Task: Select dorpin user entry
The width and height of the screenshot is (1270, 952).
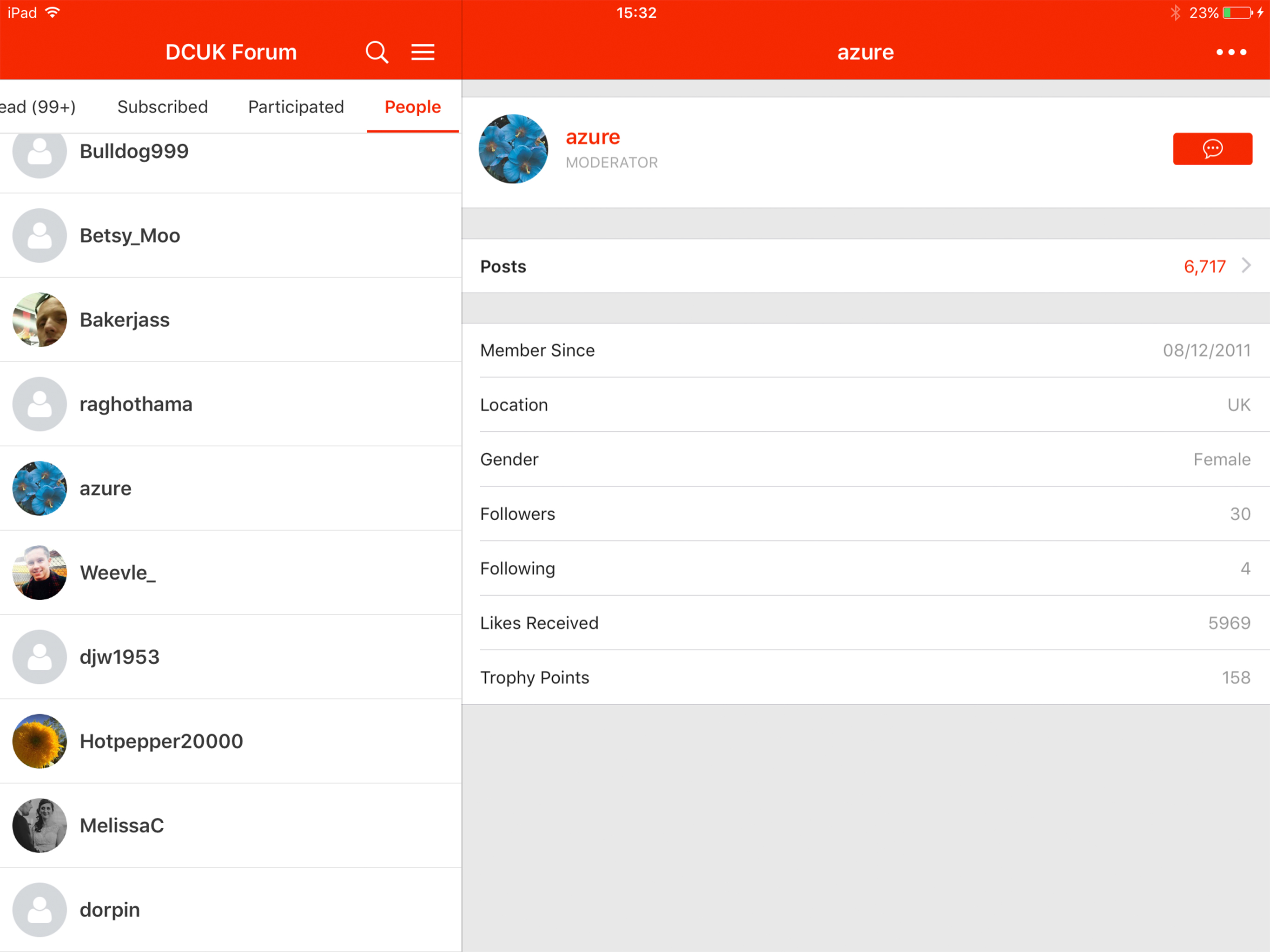Action: click(110, 910)
